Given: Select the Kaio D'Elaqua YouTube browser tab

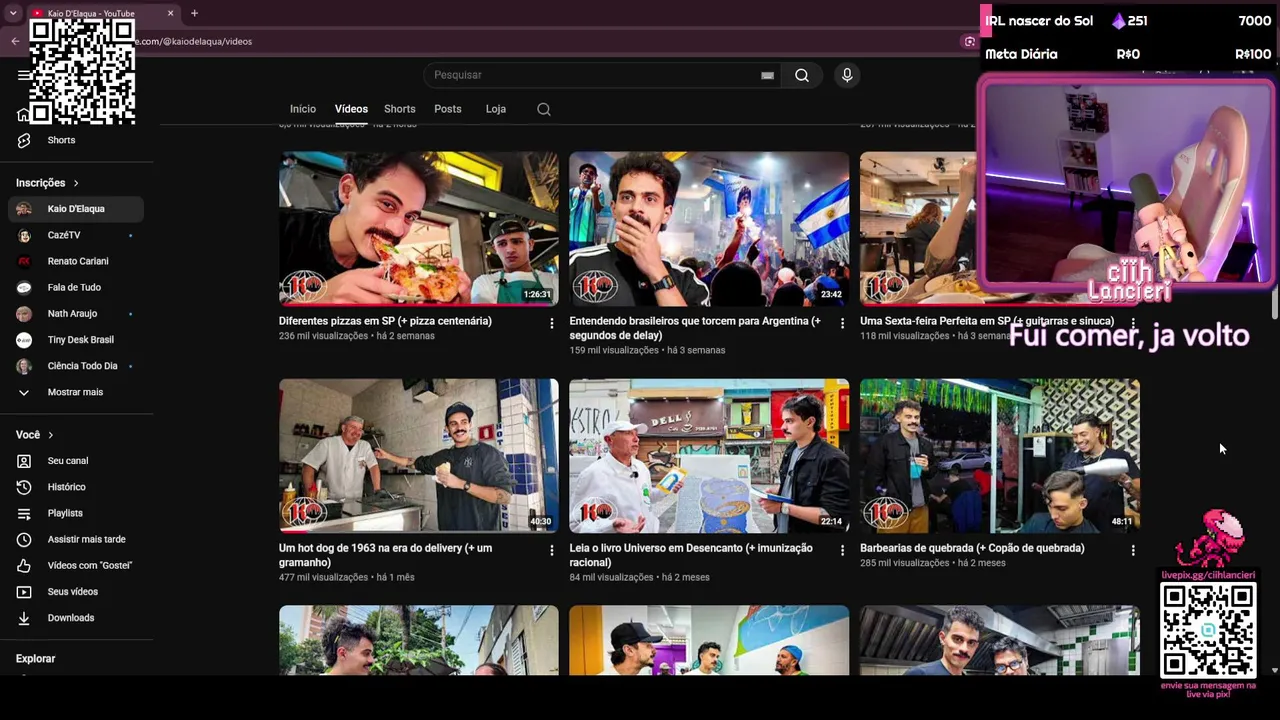Looking at the screenshot, I should click(100, 13).
